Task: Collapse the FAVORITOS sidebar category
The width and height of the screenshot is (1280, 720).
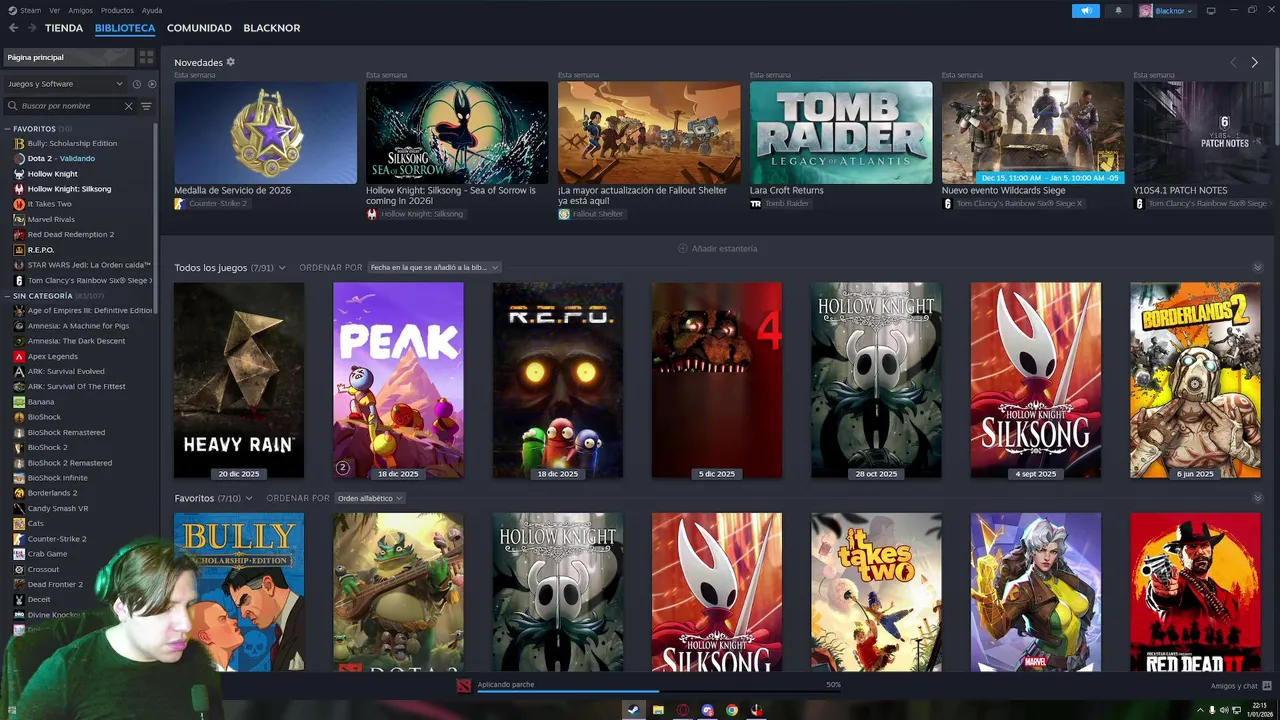Action: (x=8, y=129)
